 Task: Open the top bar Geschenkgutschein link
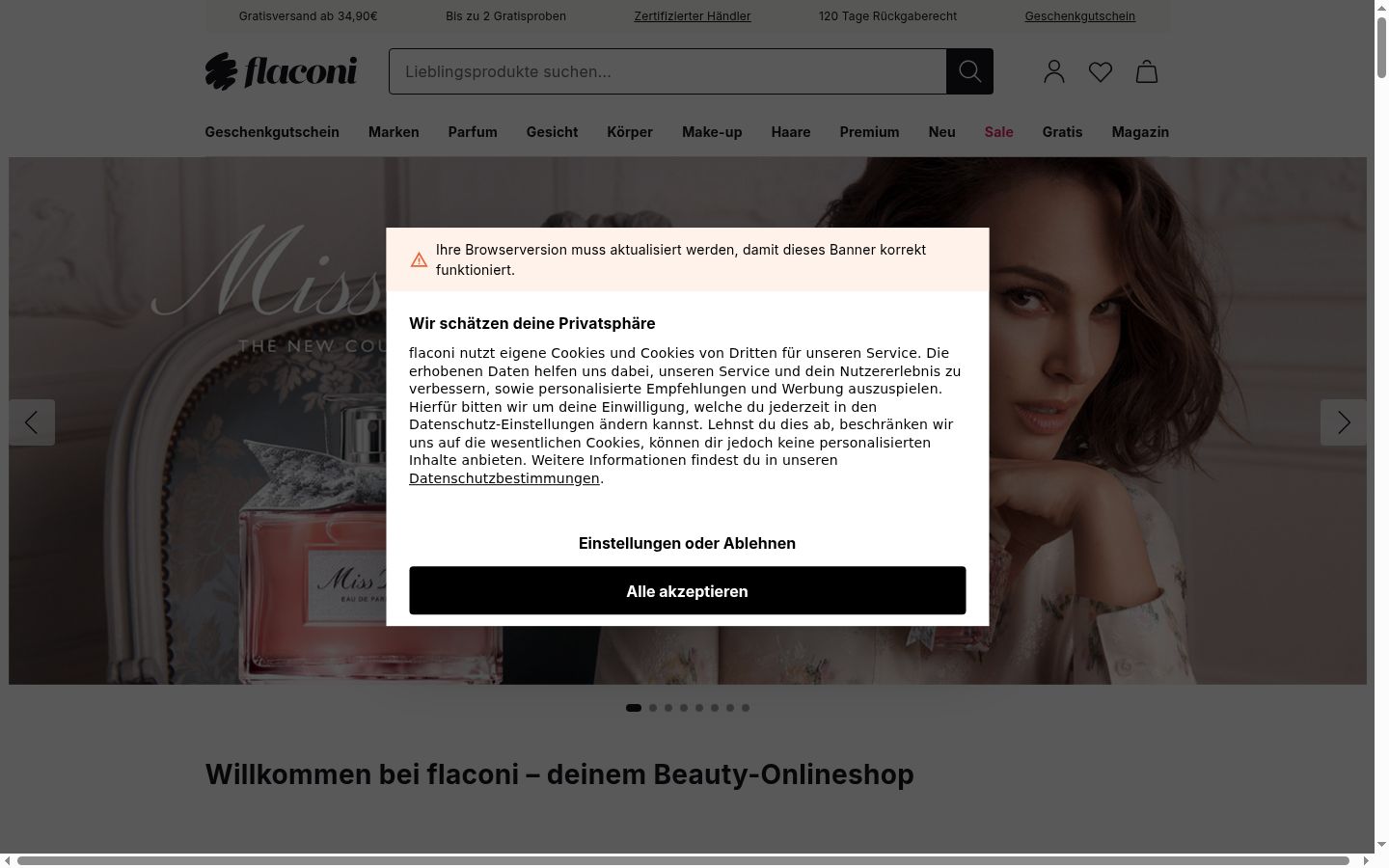tap(1079, 16)
